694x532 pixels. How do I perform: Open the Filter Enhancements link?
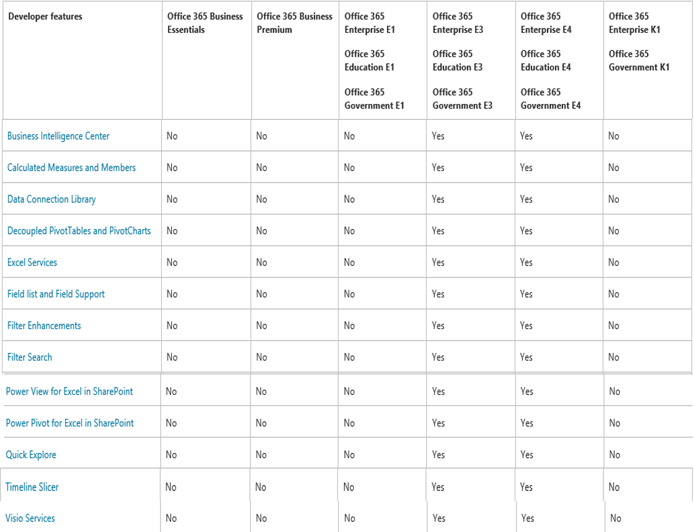[44, 325]
